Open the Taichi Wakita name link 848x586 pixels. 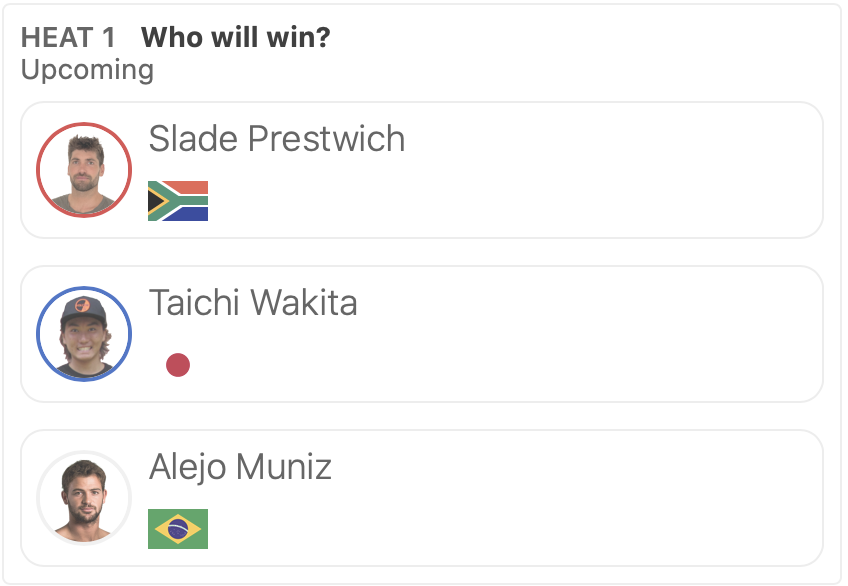coord(253,303)
